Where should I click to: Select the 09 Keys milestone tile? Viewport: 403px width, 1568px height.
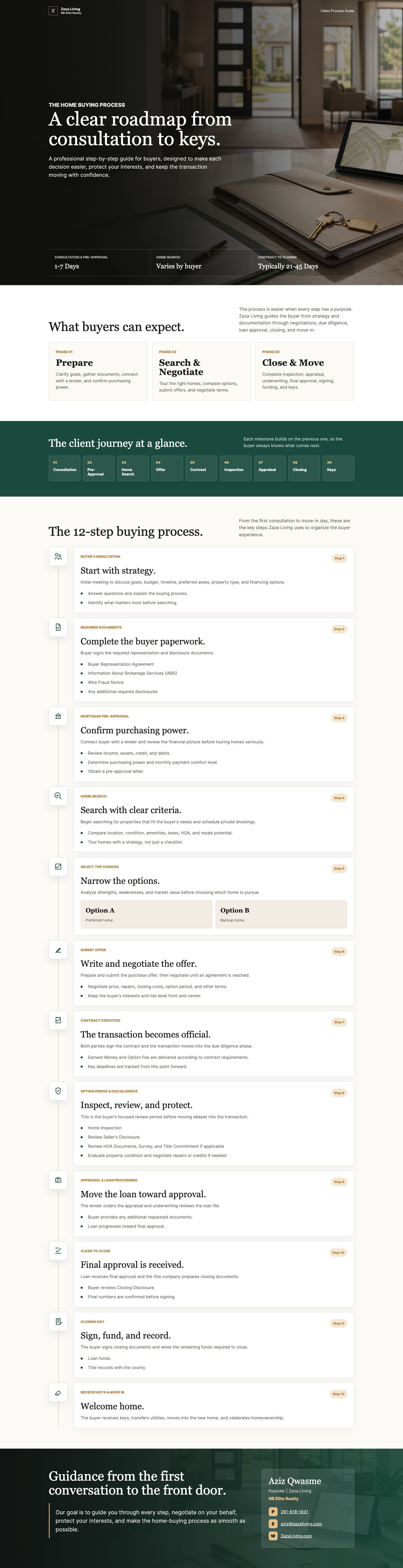point(338,468)
